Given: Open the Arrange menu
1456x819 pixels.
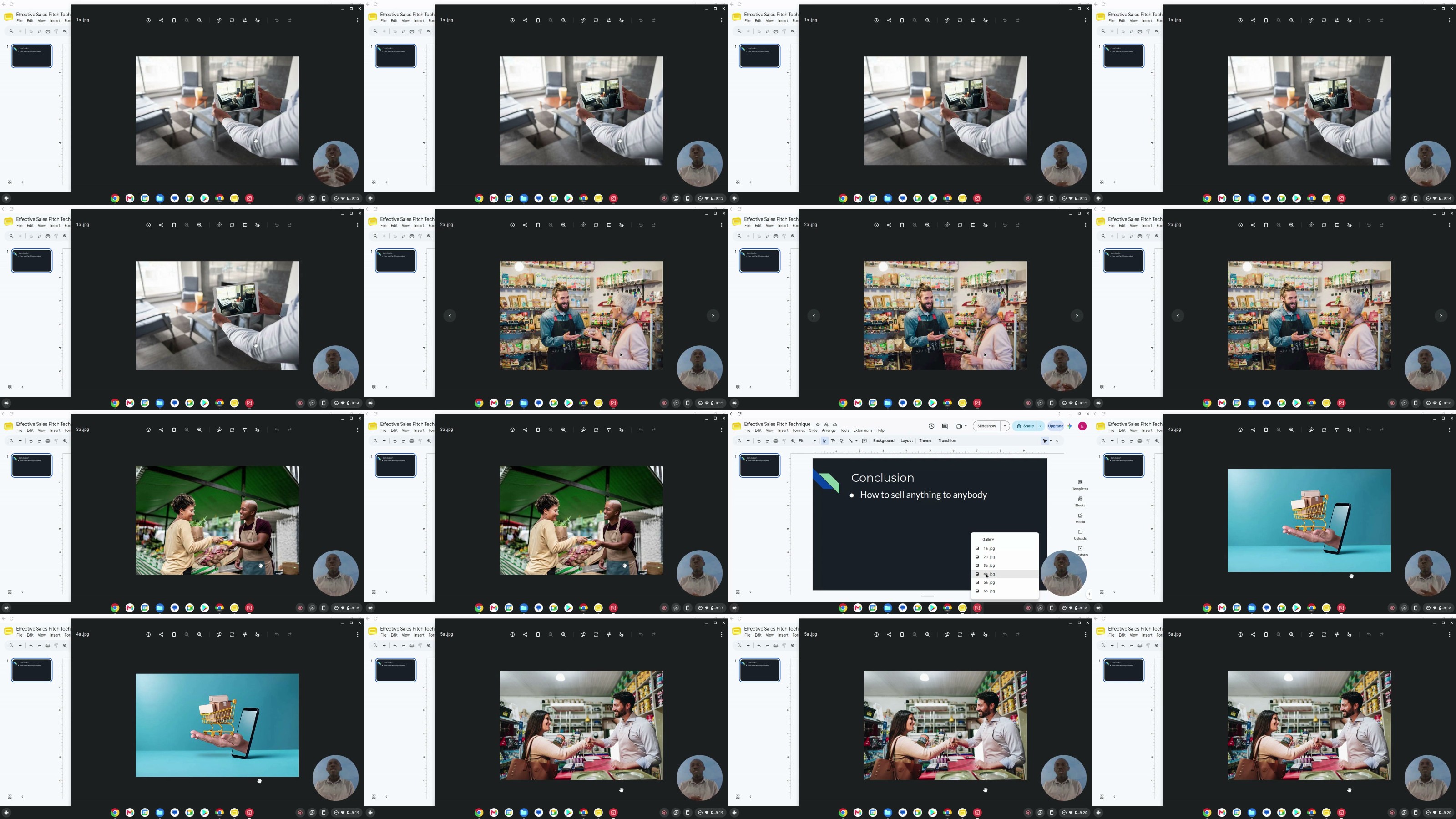Looking at the screenshot, I should (x=829, y=431).
